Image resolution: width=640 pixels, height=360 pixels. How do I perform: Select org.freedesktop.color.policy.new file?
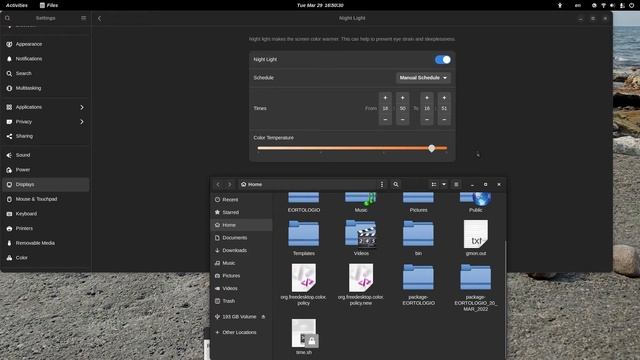click(x=361, y=284)
